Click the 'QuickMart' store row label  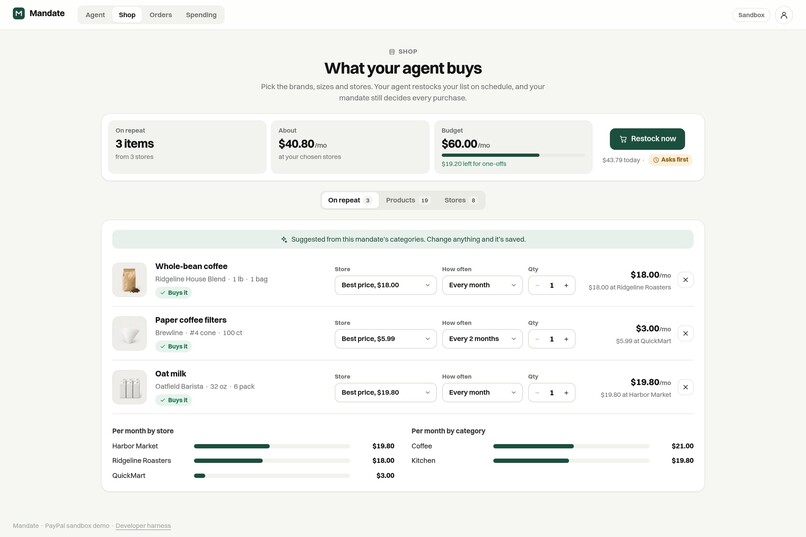(x=129, y=475)
